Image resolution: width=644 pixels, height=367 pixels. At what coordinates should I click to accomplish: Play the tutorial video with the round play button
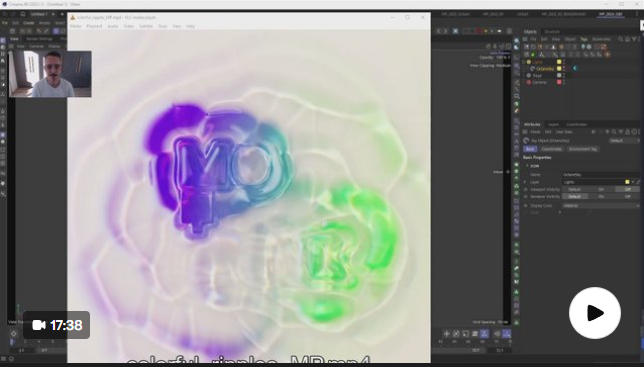coord(594,313)
